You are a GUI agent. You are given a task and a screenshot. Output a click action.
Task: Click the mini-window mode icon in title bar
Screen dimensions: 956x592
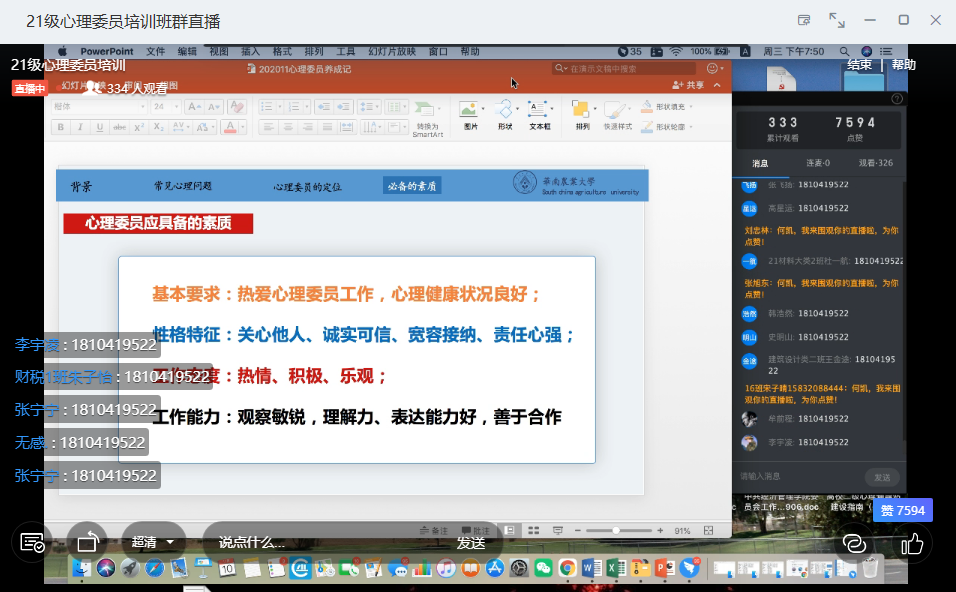pyautogui.click(x=803, y=20)
